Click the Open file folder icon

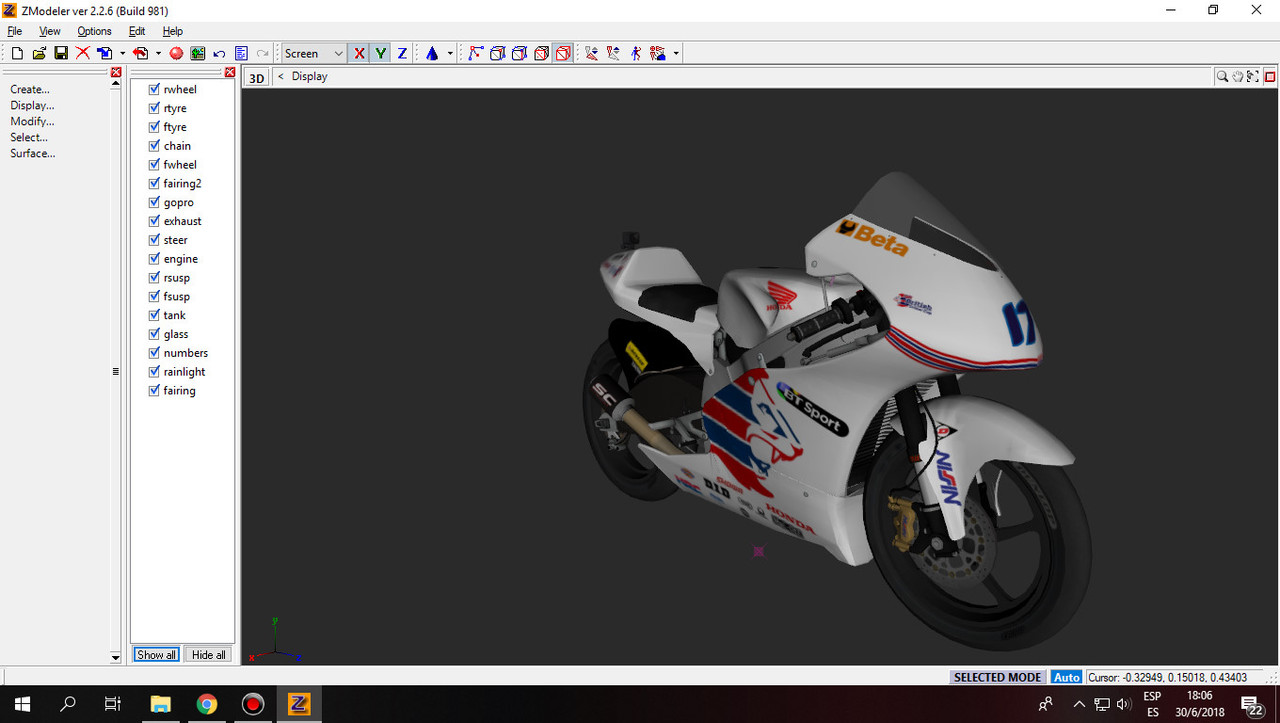[x=39, y=53]
